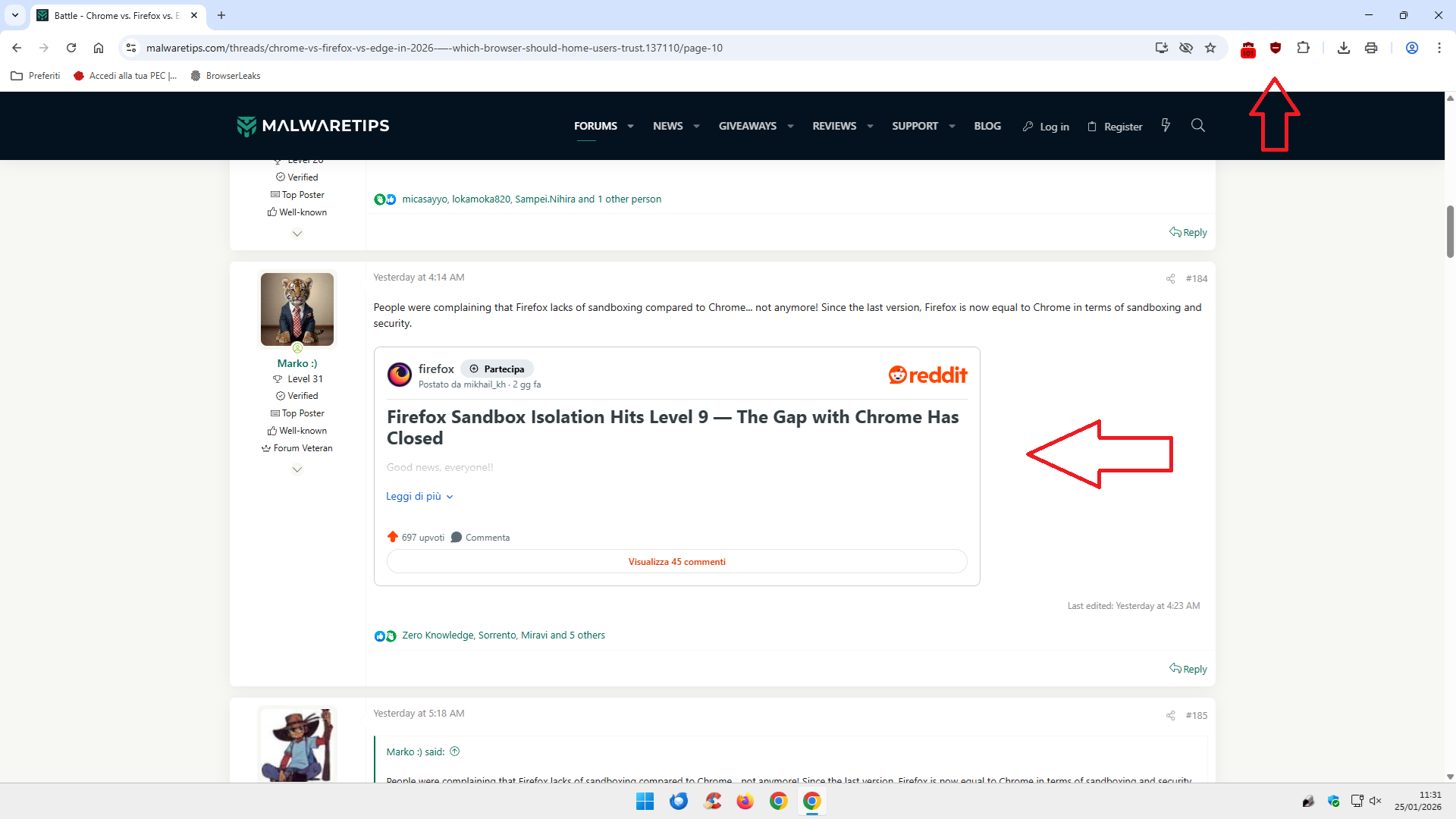Launch CCleaner from the taskbar
The width and height of the screenshot is (1456, 819).
pos(712,801)
